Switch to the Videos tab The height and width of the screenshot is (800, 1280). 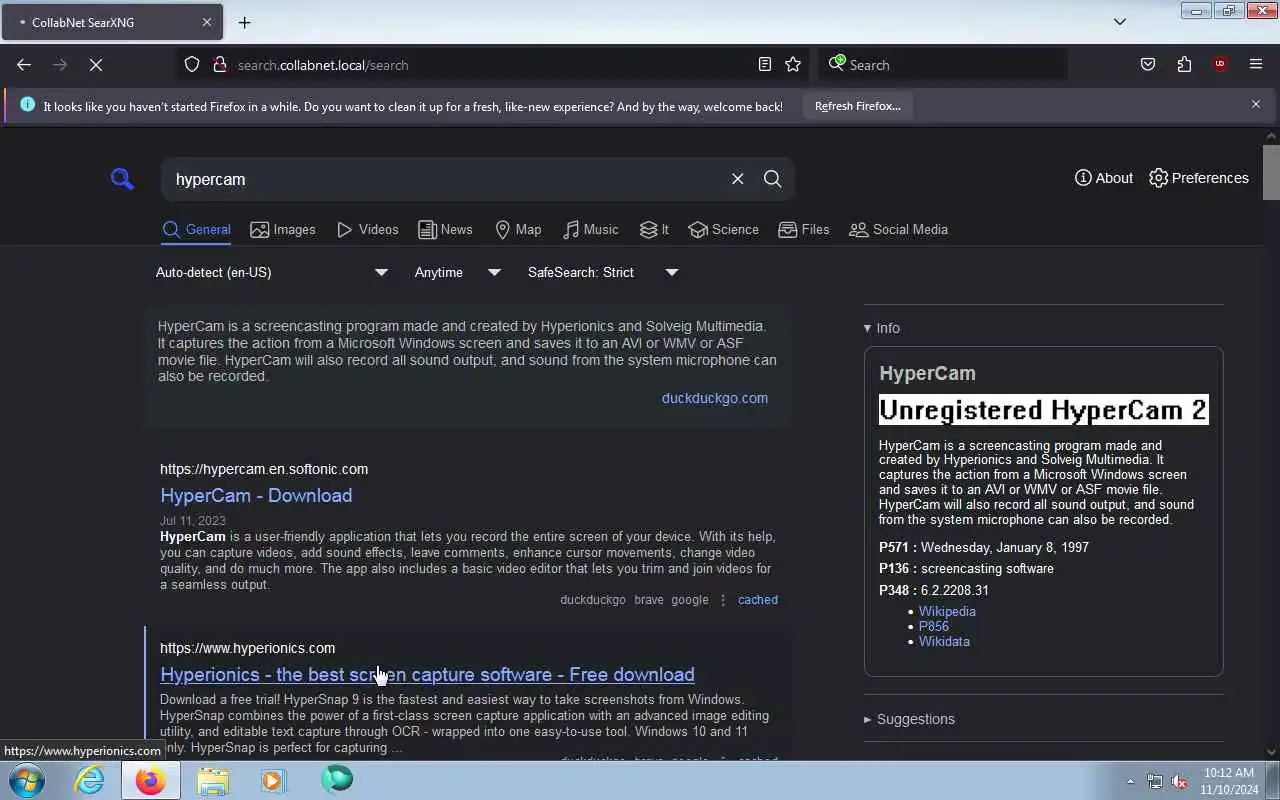(x=368, y=229)
